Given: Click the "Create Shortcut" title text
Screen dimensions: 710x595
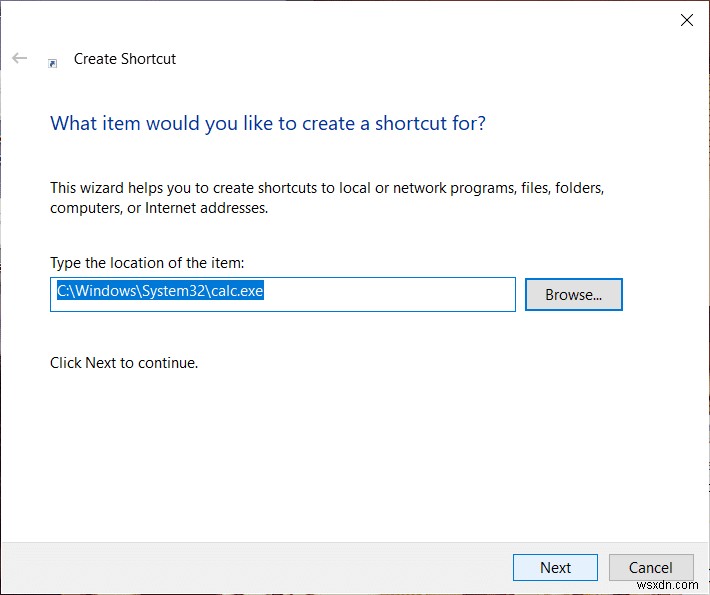Looking at the screenshot, I should click(125, 59).
